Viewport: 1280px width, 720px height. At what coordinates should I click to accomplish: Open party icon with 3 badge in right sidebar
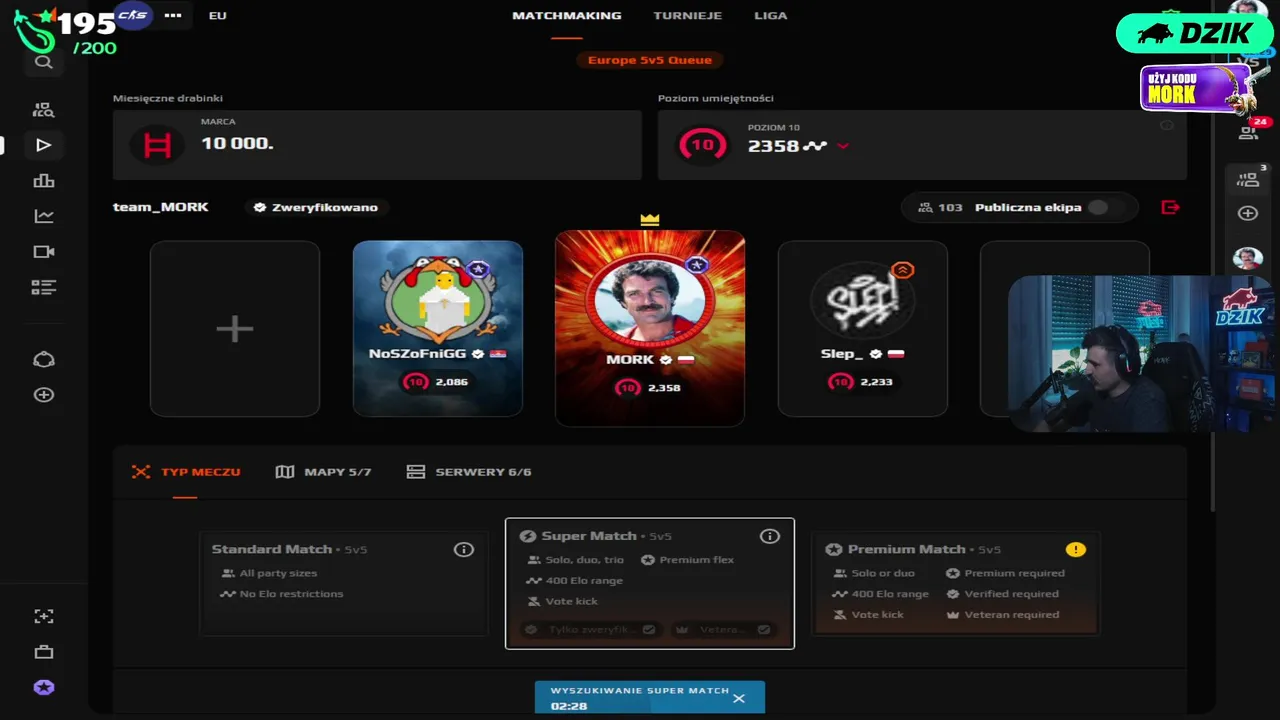(x=1249, y=179)
